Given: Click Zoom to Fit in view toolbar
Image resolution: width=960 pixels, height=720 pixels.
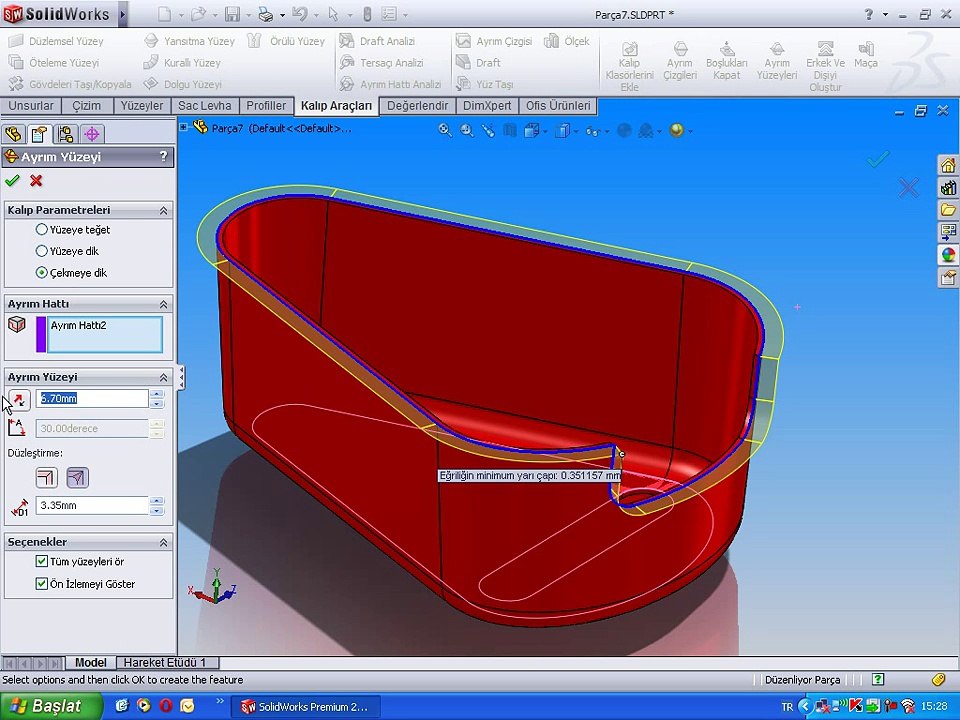Looking at the screenshot, I should (x=445, y=130).
